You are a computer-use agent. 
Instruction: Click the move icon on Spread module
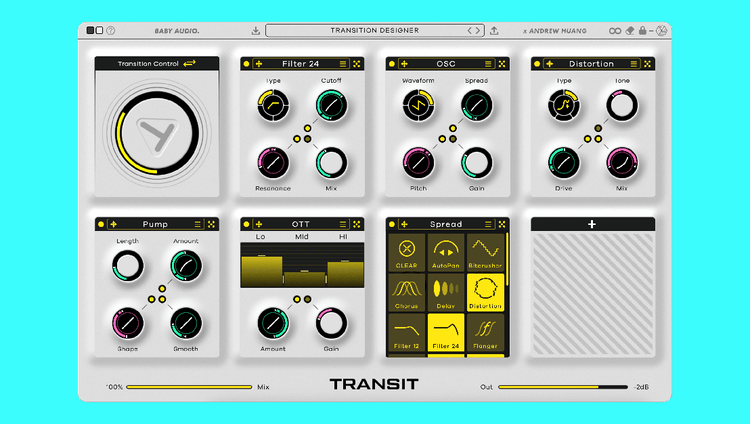point(404,224)
